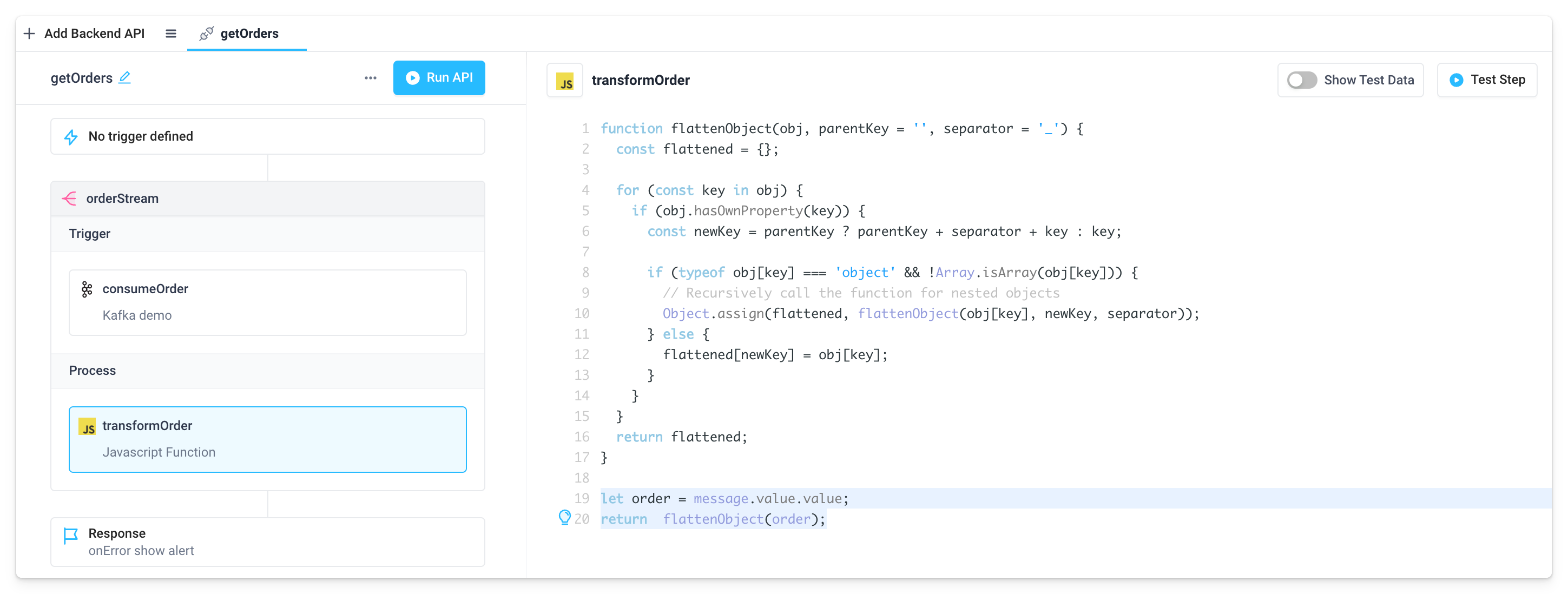The height and width of the screenshot is (594, 1568).
Task: Click the consumeOrder Kafka node icon
Action: coord(88,290)
